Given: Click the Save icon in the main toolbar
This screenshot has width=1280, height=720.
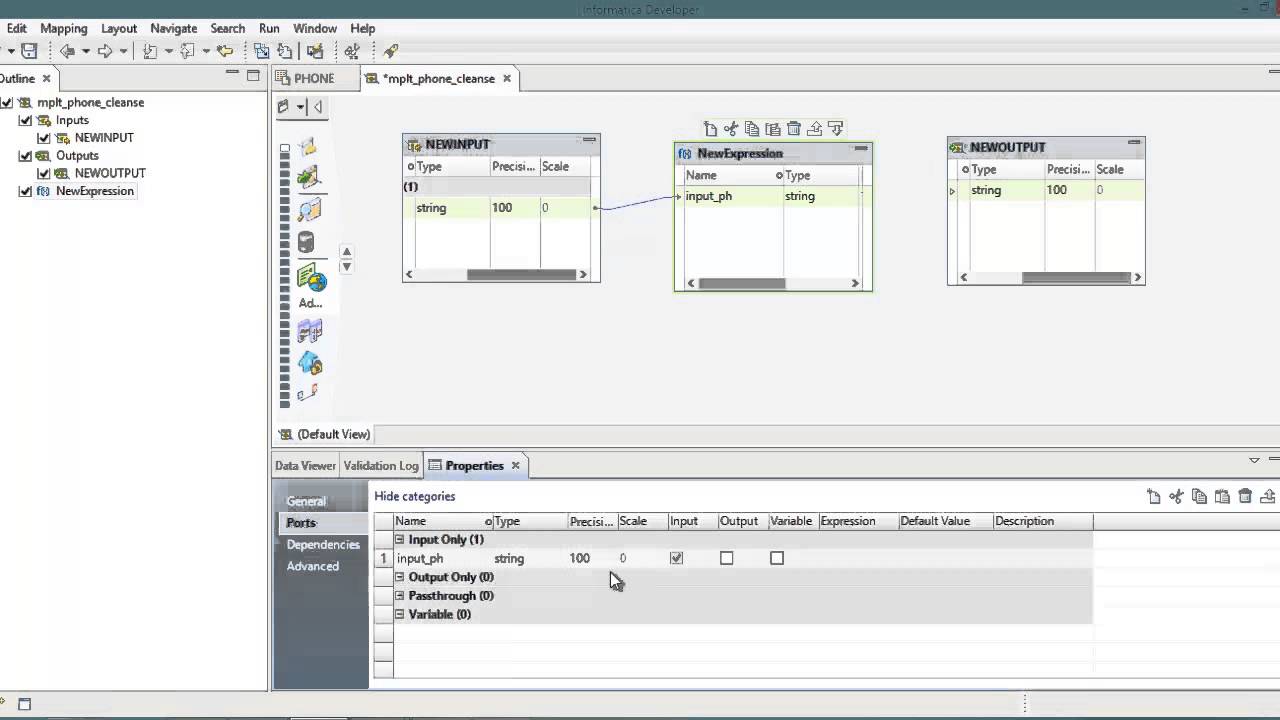Looking at the screenshot, I should coord(29,51).
